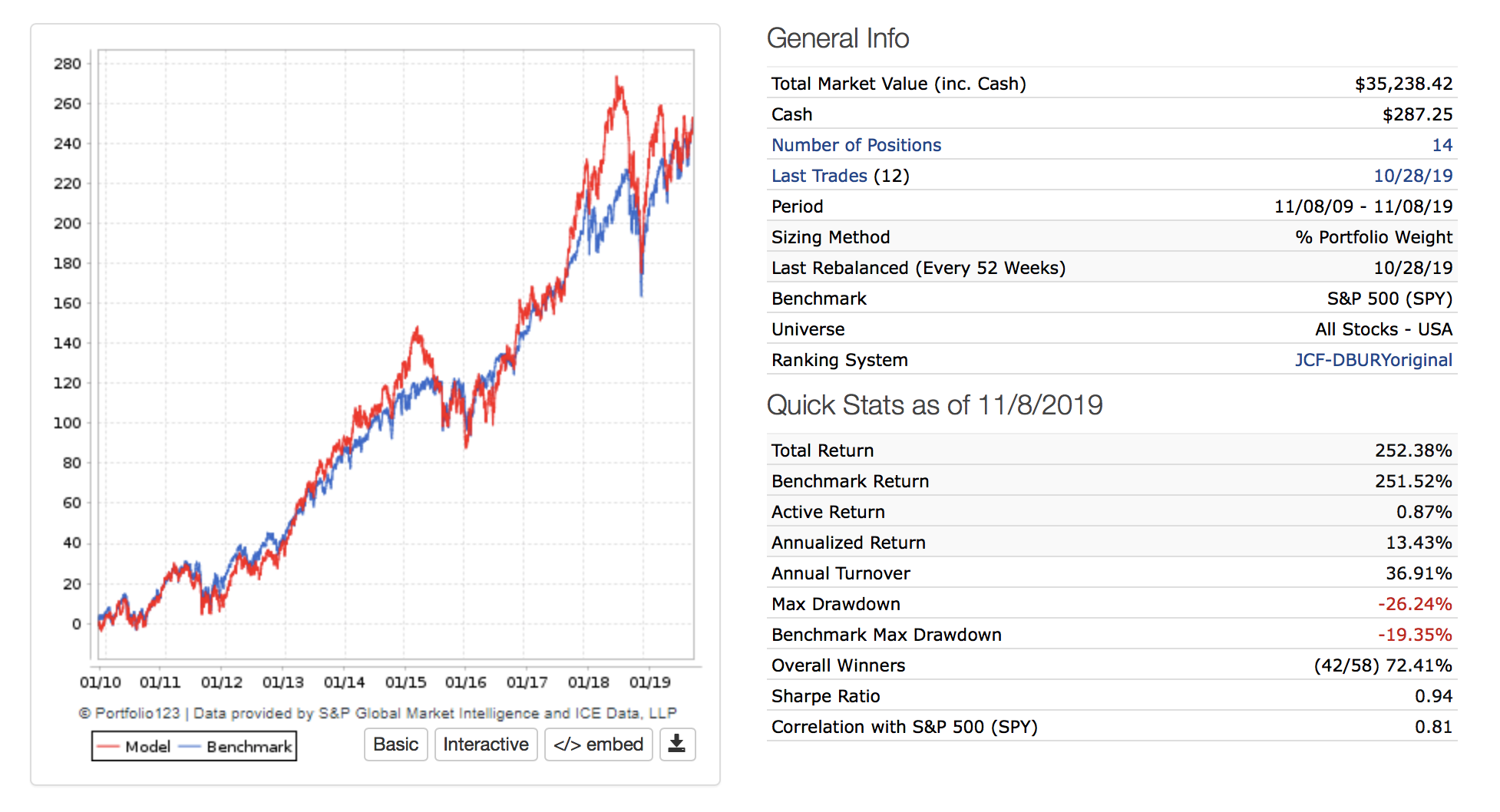Click the Portfolio123 copyright notice under chart
1500x812 pixels.
pyautogui.click(x=377, y=713)
